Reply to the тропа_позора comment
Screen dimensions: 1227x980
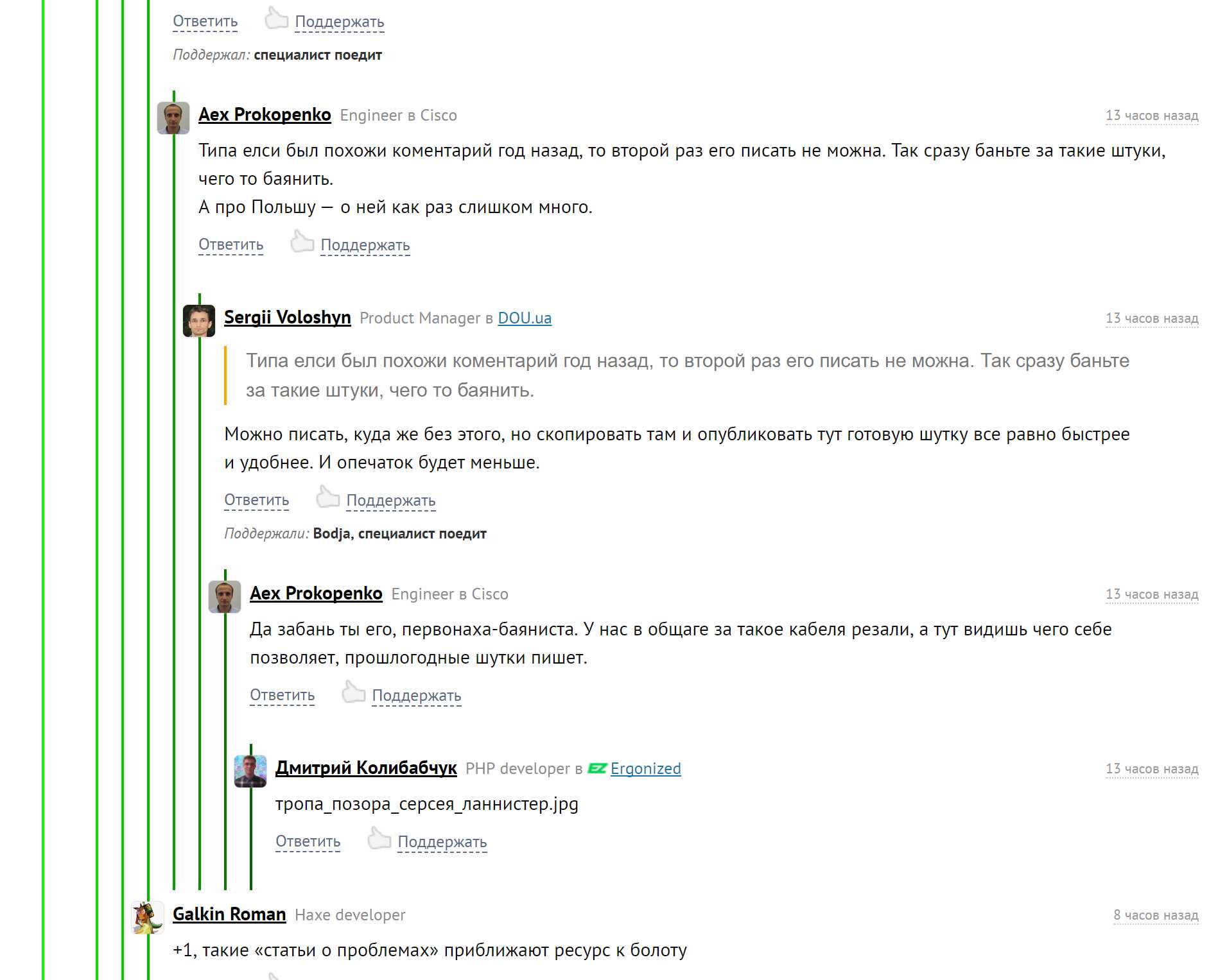pyautogui.click(x=308, y=841)
